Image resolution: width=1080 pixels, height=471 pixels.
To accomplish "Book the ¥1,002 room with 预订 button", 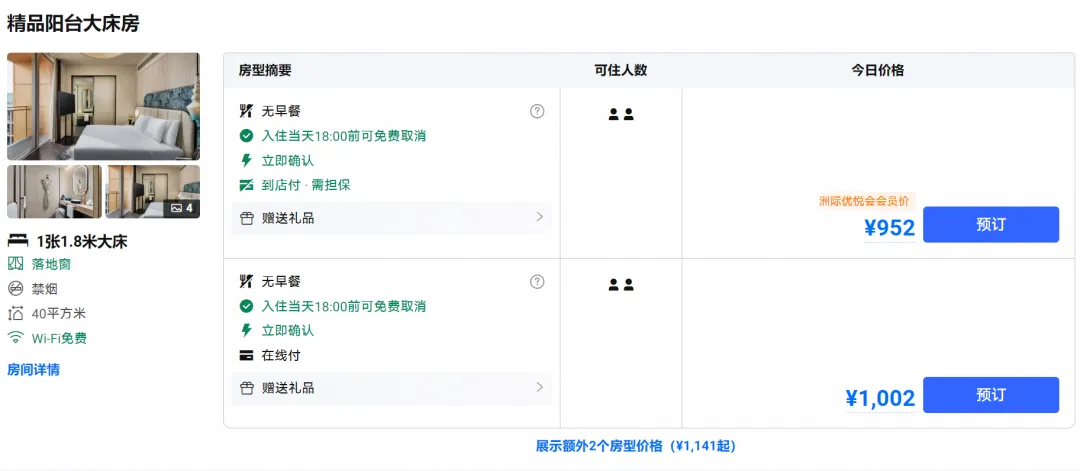I will click(990, 395).
